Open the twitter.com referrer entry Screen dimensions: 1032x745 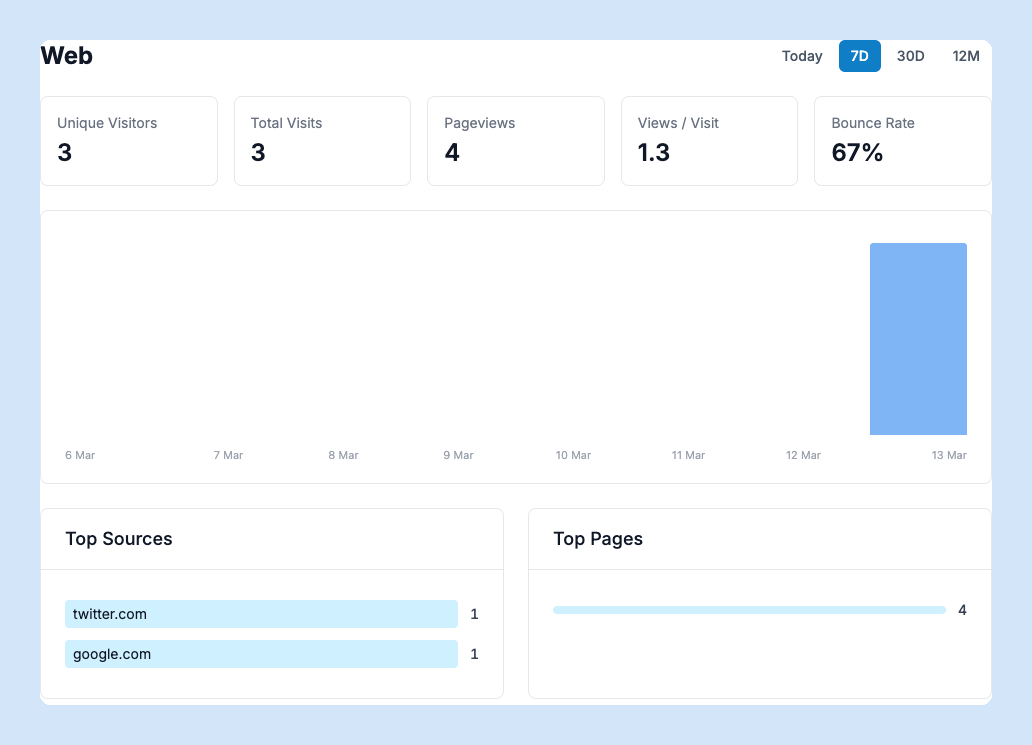pyautogui.click(x=261, y=614)
